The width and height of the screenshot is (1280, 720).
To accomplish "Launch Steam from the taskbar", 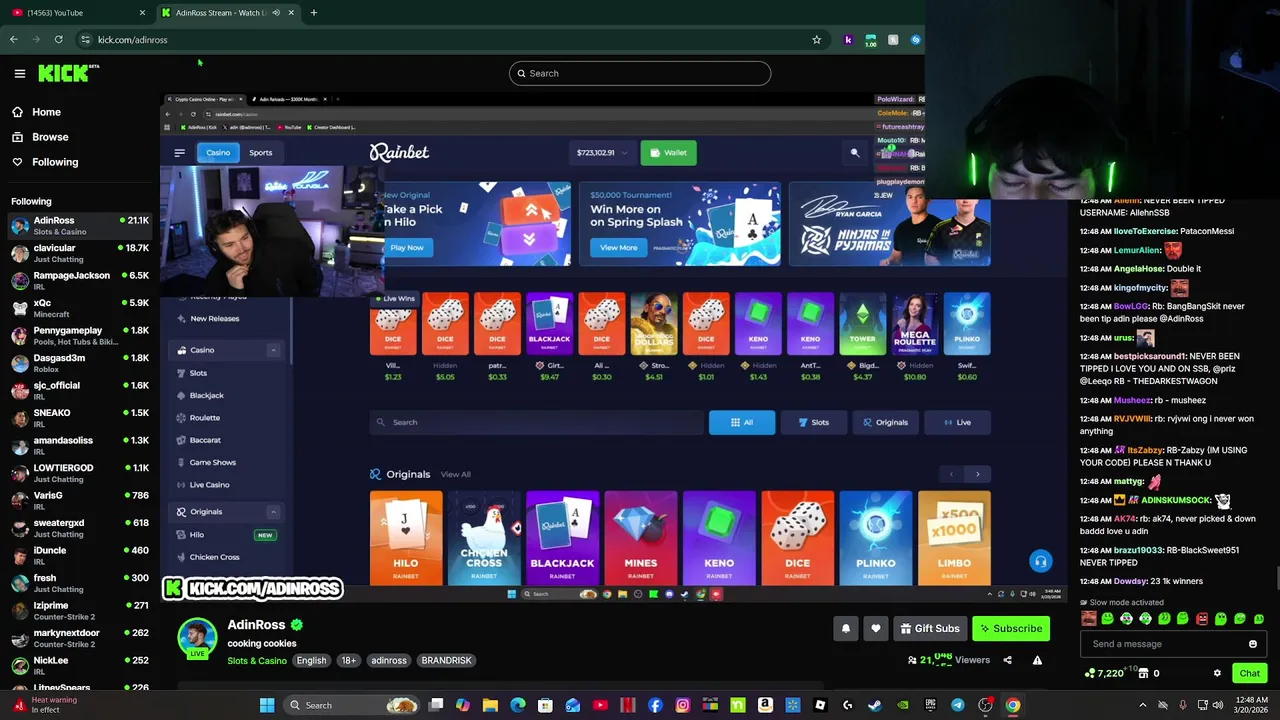I will tap(875, 705).
